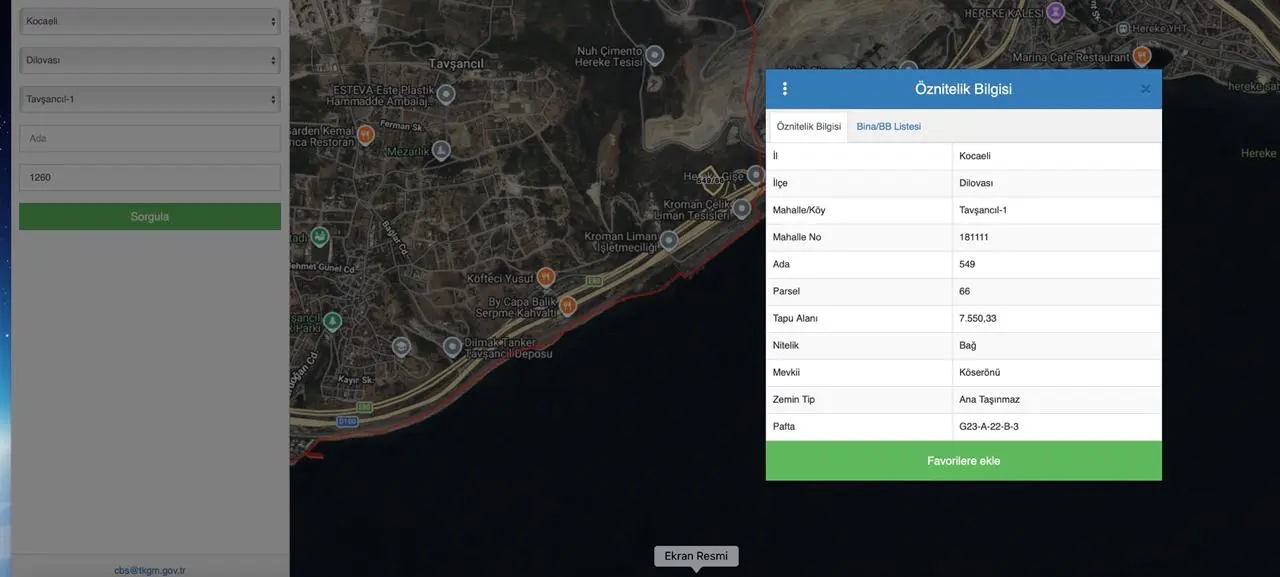This screenshot has width=1280, height=577.
Task: Click the Ada value 549 in table
Action: (x=967, y=264)
